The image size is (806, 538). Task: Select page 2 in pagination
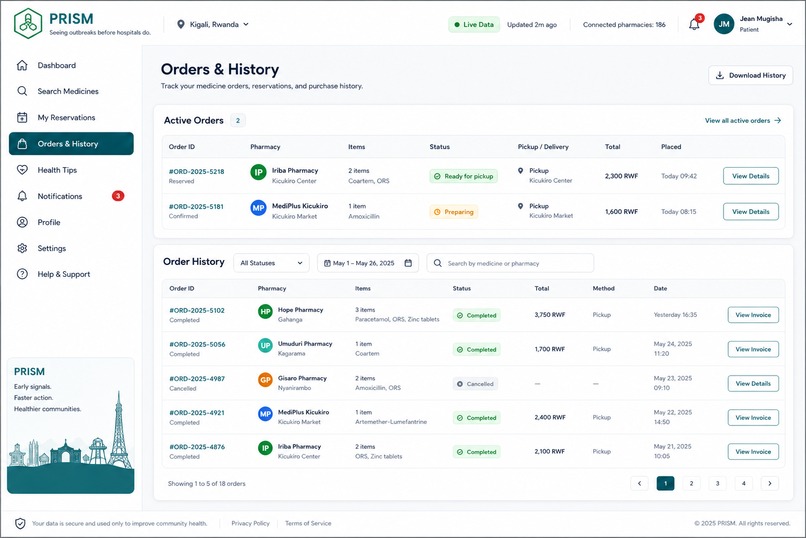(x=691, y=483)
